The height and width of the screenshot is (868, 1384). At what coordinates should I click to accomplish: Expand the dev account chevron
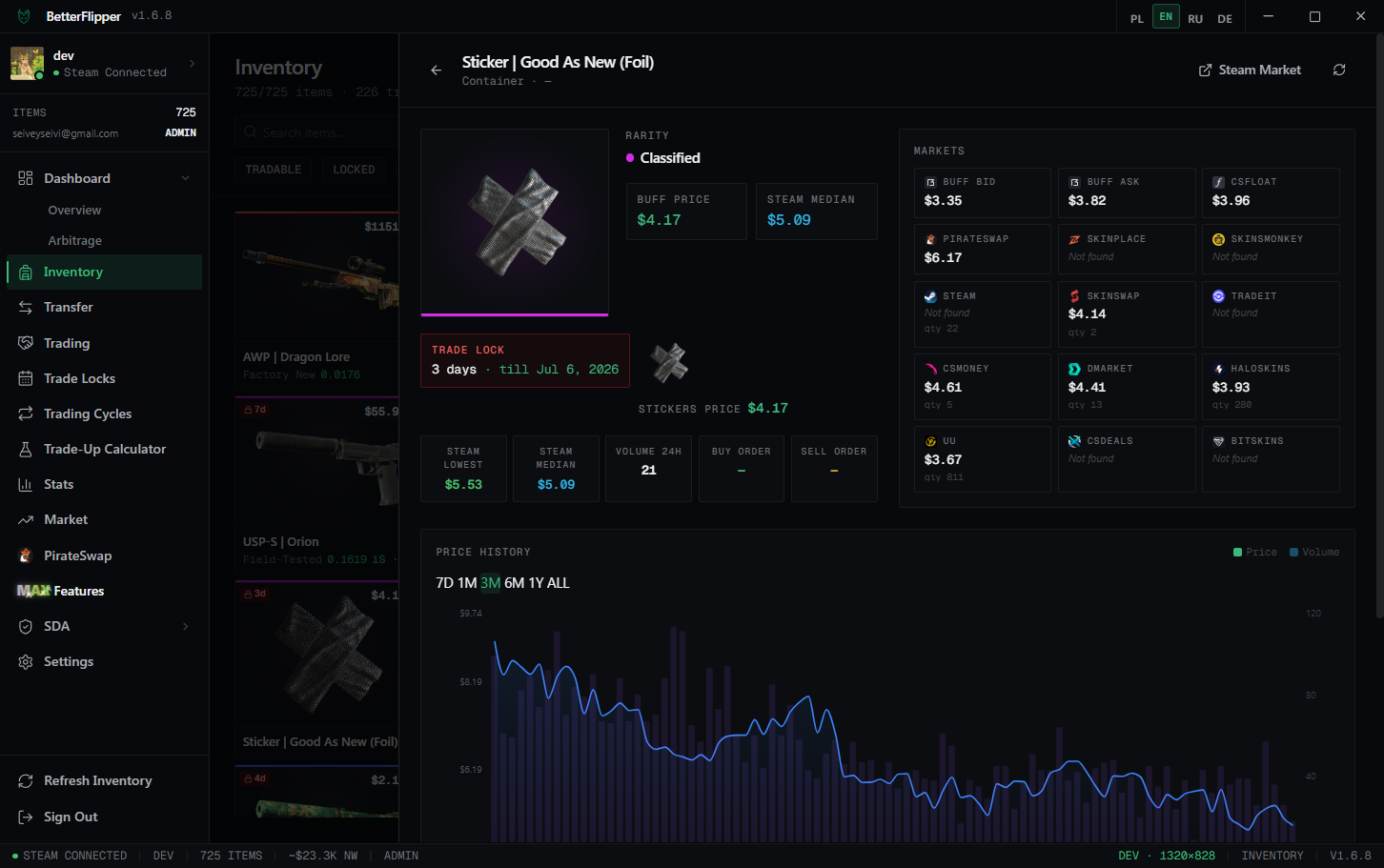[x=193, y=63]
